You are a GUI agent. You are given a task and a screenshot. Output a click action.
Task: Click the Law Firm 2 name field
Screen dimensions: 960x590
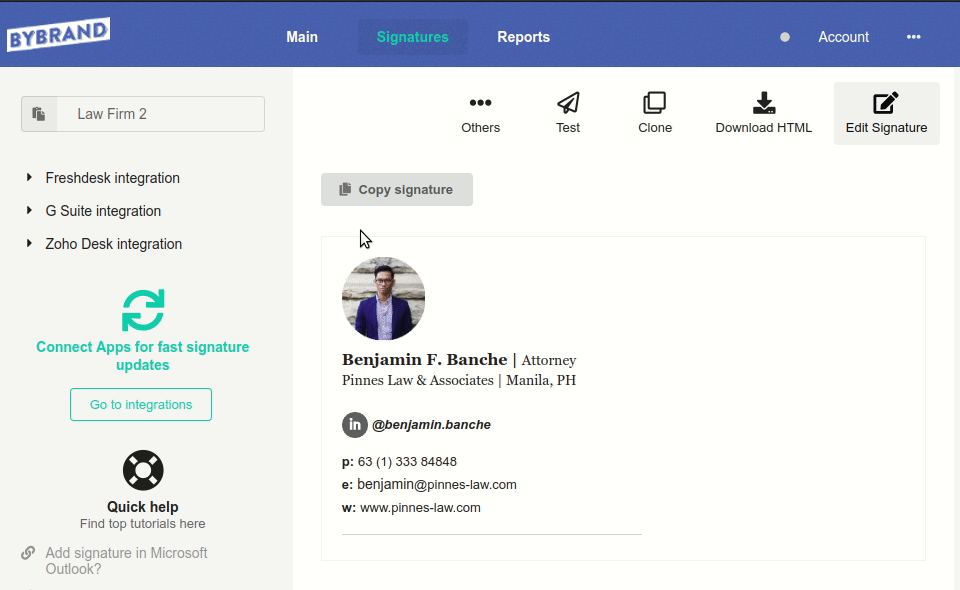pyautogui.click(x=160, y=114)
